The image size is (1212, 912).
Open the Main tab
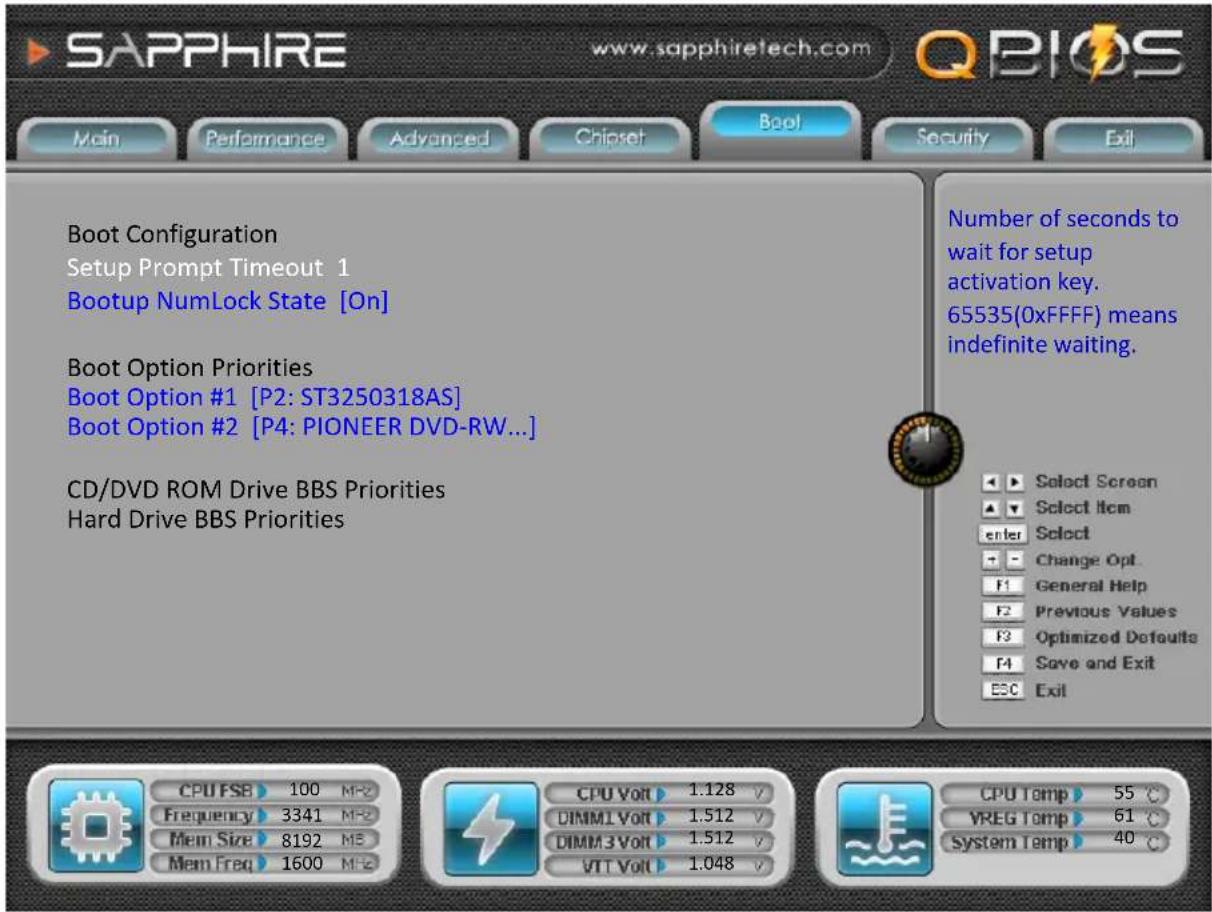[x=97, y=138]
